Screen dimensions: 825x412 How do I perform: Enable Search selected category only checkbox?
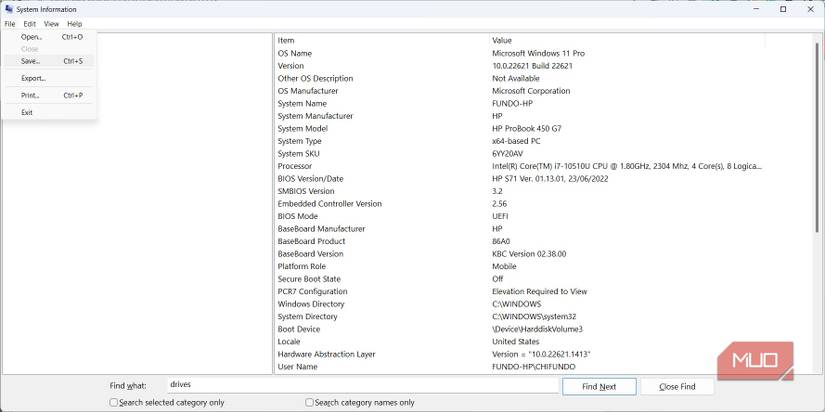pos(114,403)
